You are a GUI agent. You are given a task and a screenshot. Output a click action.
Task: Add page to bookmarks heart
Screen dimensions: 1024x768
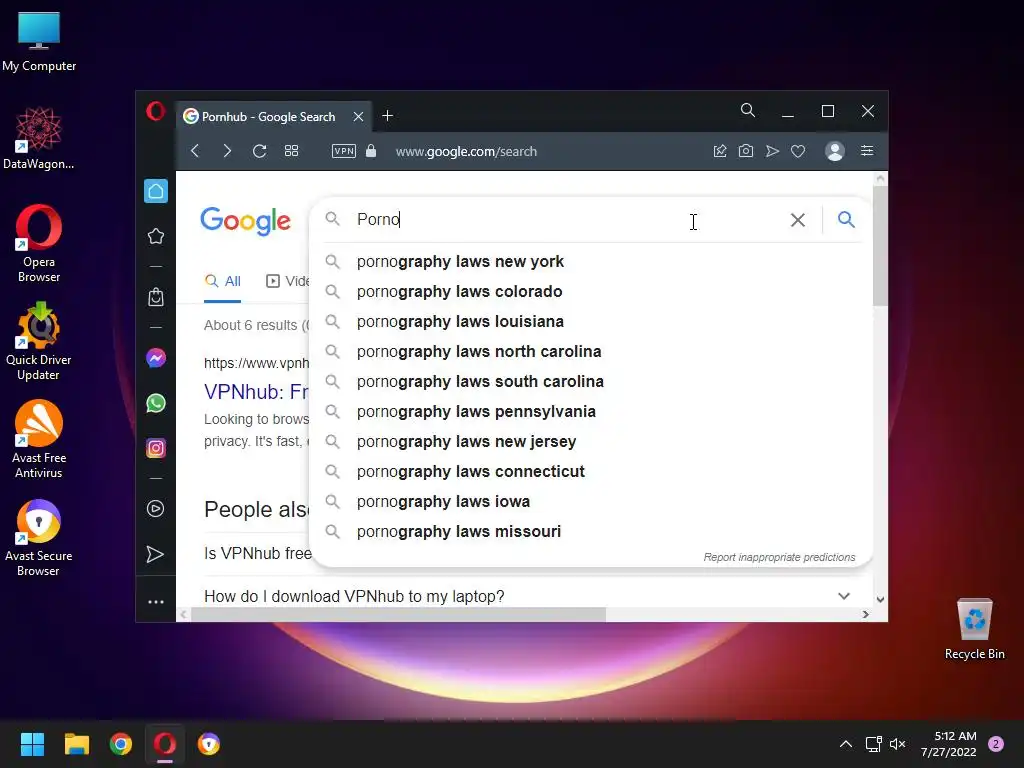tap(798, 151)
